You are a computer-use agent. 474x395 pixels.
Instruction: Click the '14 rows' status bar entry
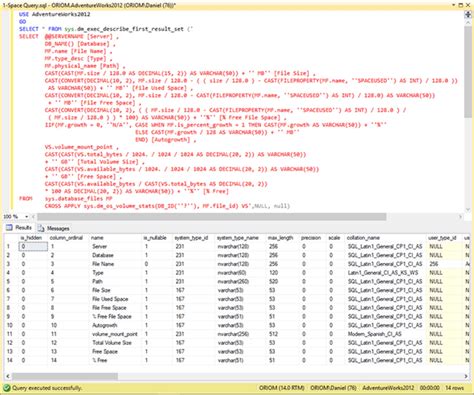tap(455, 388)
